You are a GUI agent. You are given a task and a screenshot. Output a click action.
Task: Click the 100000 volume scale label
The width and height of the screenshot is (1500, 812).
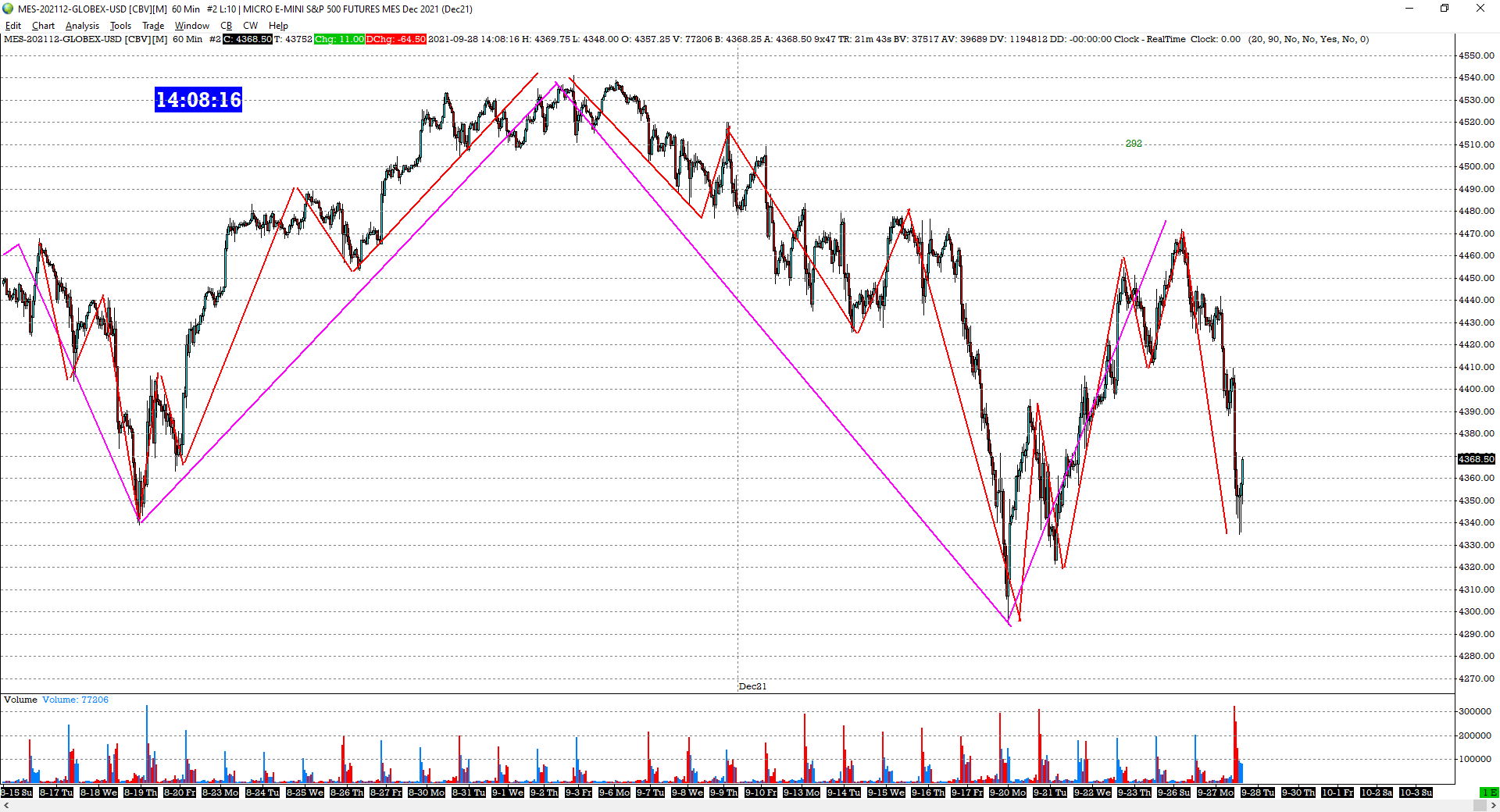point(1475,759)
